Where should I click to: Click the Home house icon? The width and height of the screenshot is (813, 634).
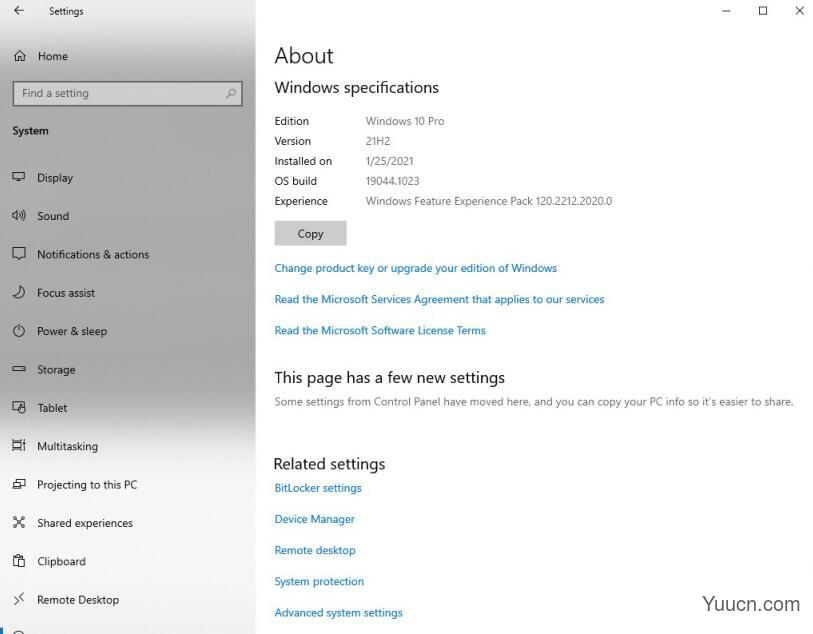(x=20, y=56)
